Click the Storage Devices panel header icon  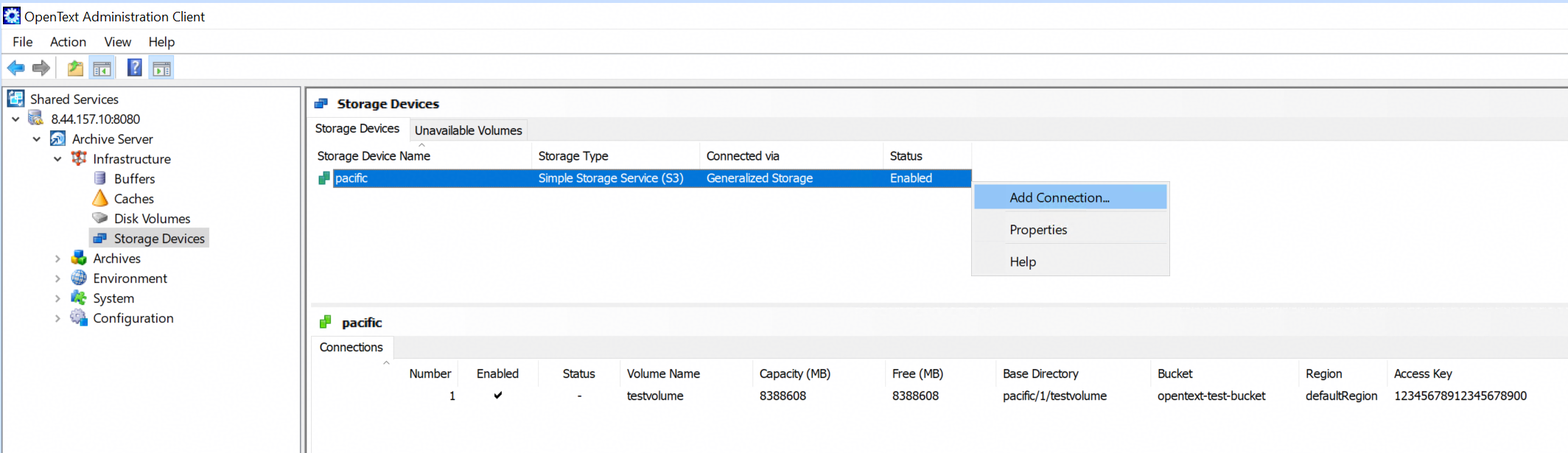tap(321, 104)
